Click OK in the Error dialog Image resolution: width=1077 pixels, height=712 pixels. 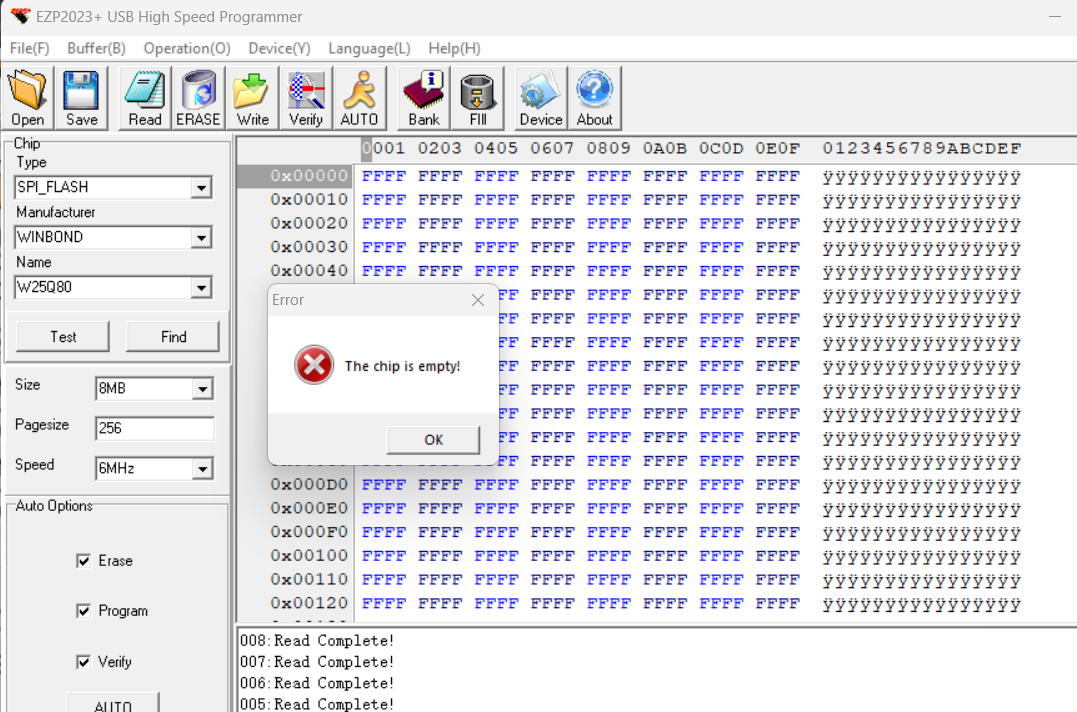pos(433,440)
